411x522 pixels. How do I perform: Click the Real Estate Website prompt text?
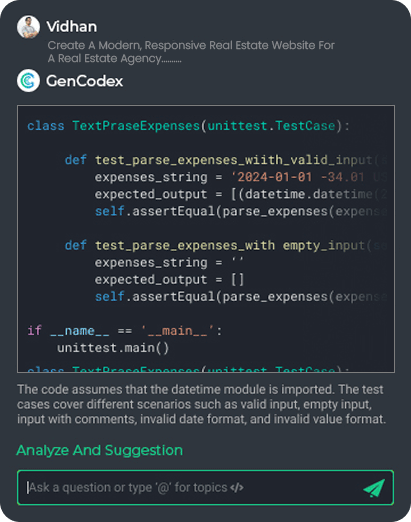point(191,52)
